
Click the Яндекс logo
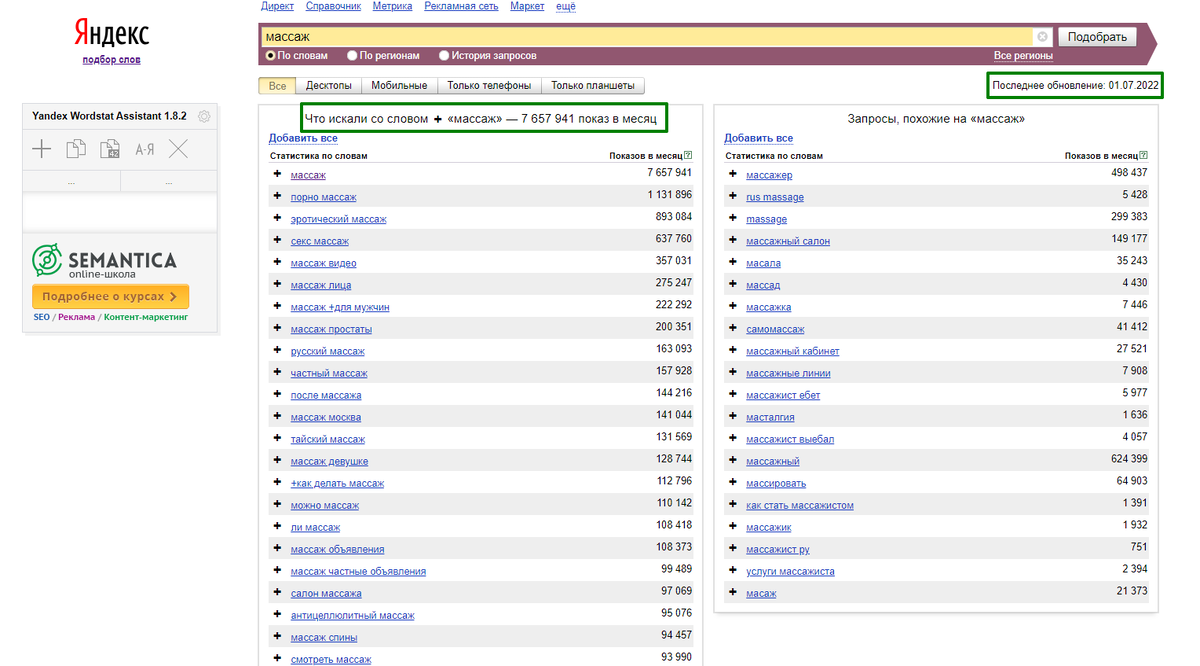click(111, 35)
